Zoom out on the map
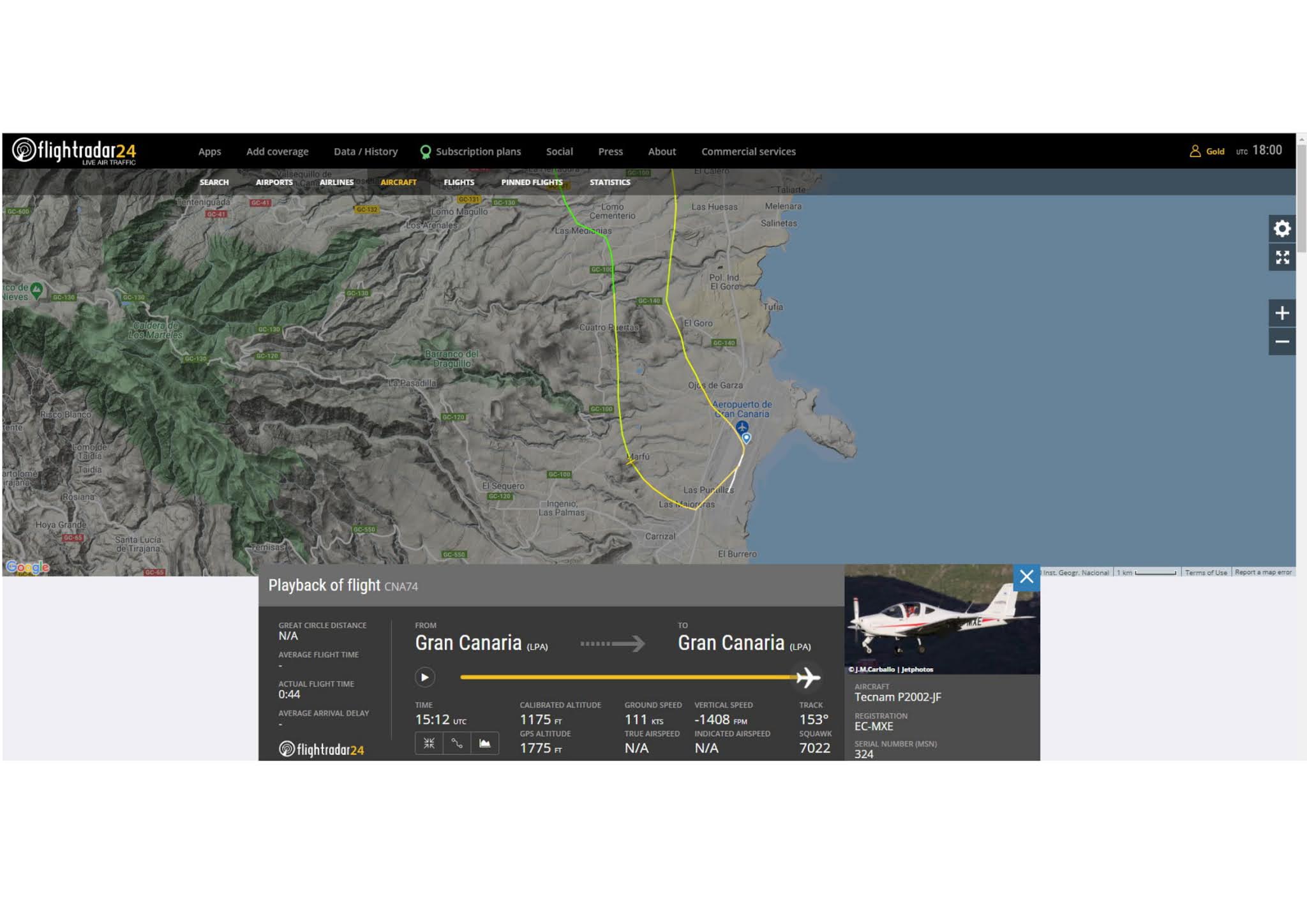Image resolution: width=1307 pixels, height=924 pixels. 1282,342
